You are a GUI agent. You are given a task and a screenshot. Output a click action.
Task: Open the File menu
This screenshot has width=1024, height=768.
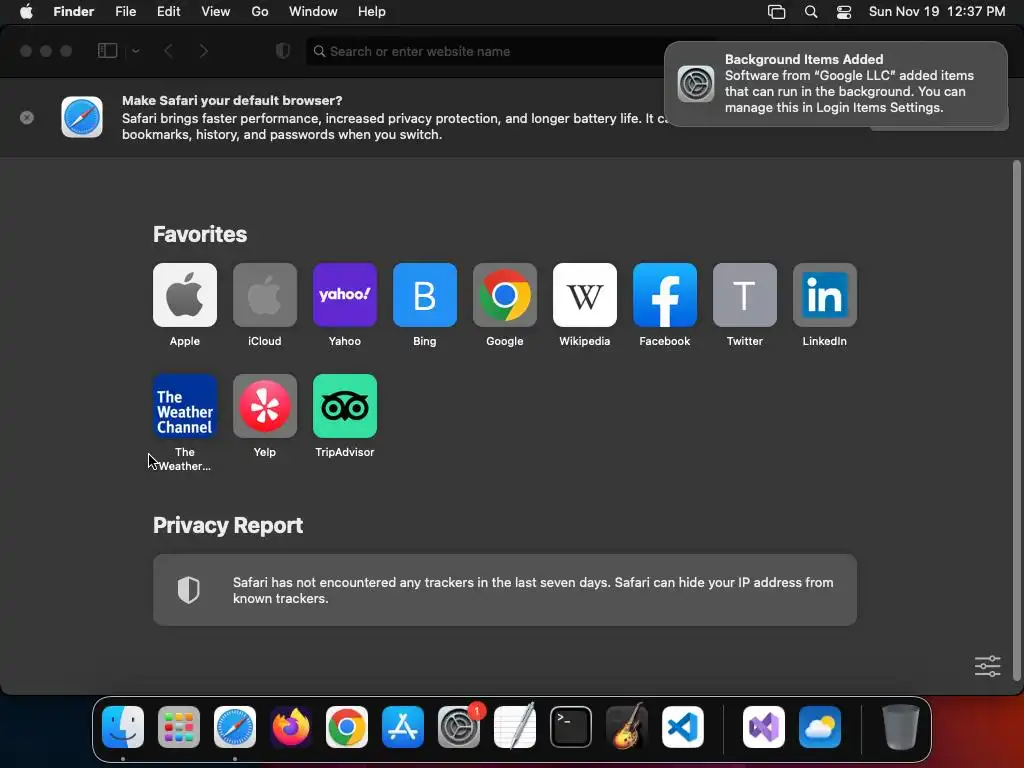pyautogui.click(x=125, y=12)
